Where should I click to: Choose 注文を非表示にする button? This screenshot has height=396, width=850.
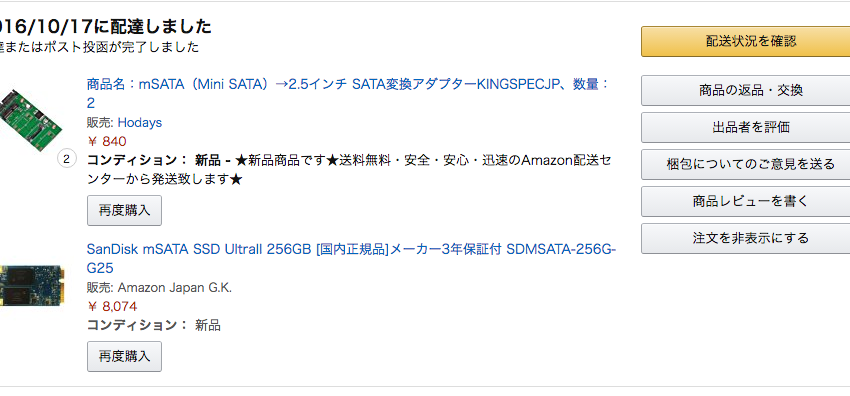point(745,238)
